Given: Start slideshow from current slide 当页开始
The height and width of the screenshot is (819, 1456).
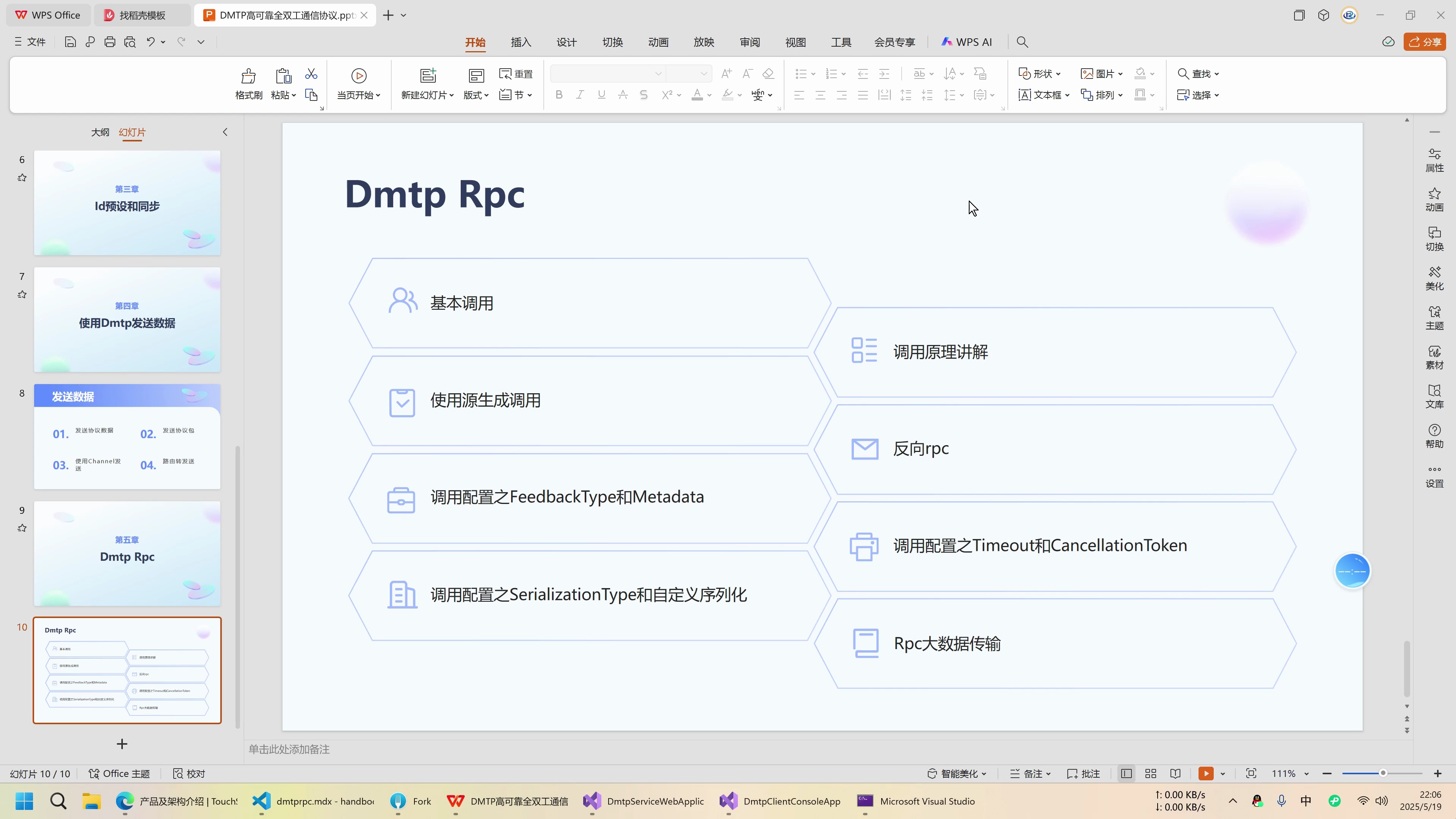Looking at the screenshot, I should pos(358,83).
